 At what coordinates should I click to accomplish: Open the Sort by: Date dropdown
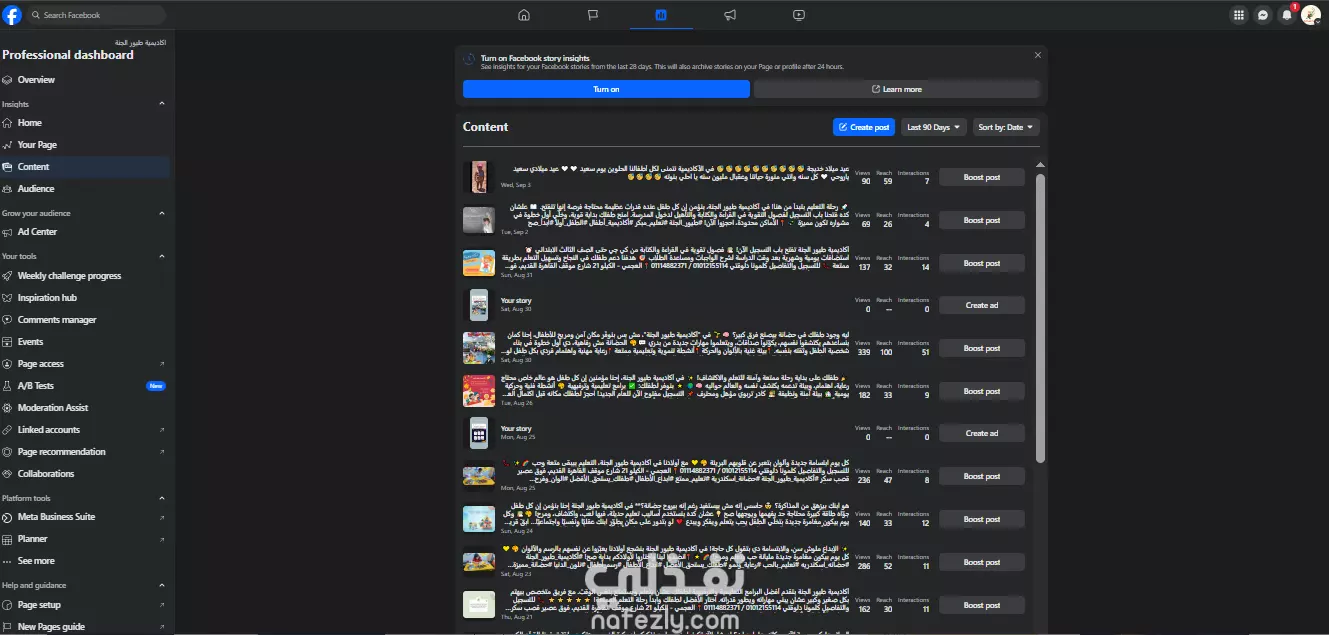[x=1006, y=127]
